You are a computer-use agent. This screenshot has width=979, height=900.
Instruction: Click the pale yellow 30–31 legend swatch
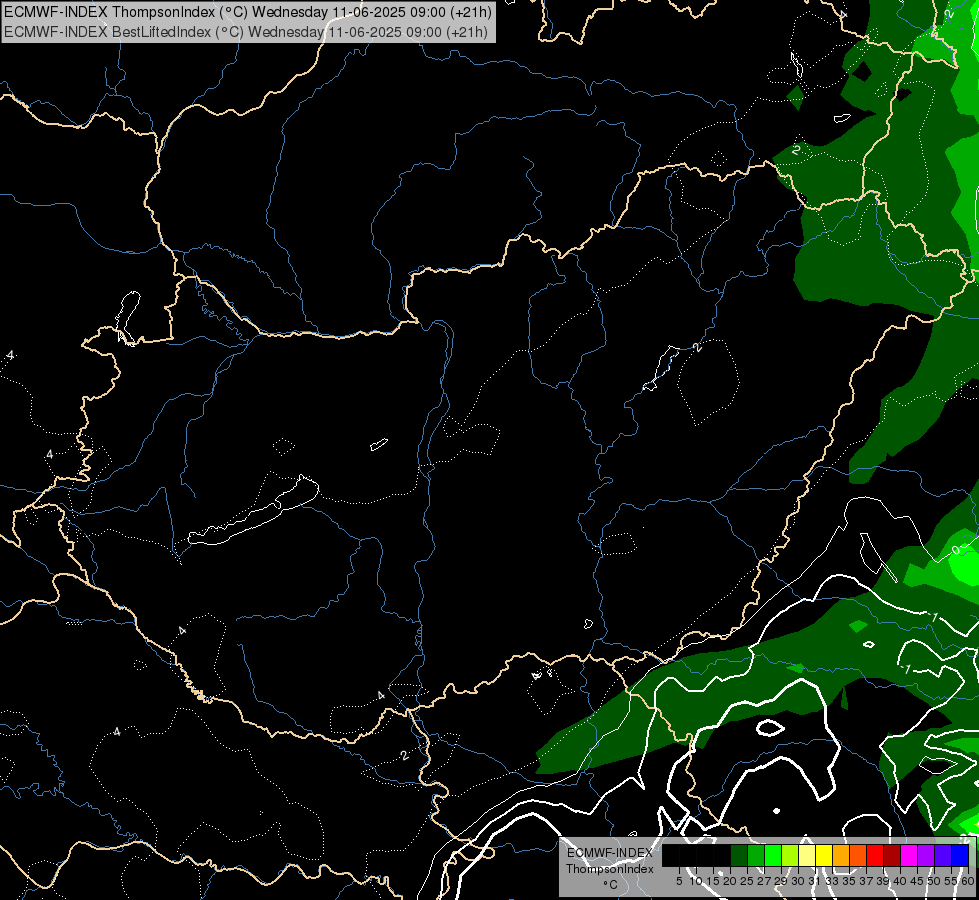[x=807, y=855]
